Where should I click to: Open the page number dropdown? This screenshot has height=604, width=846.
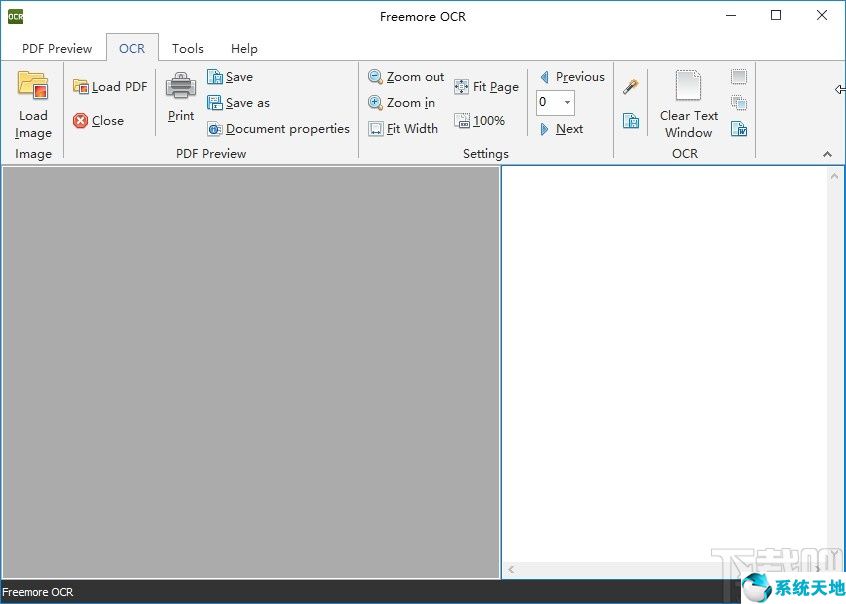tap(567, 102)
